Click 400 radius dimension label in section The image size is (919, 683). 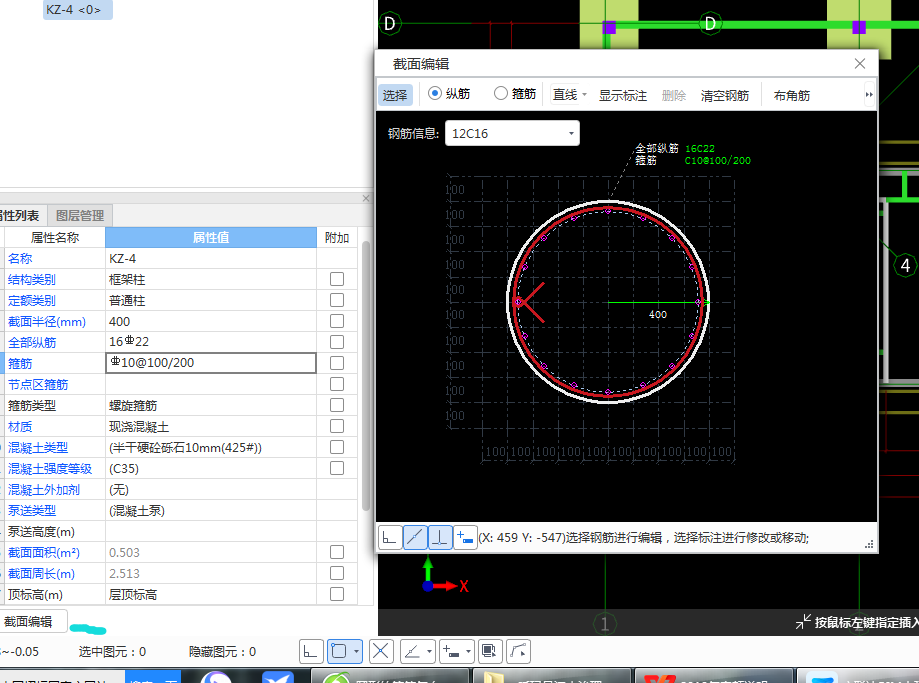tap(658, 315)
